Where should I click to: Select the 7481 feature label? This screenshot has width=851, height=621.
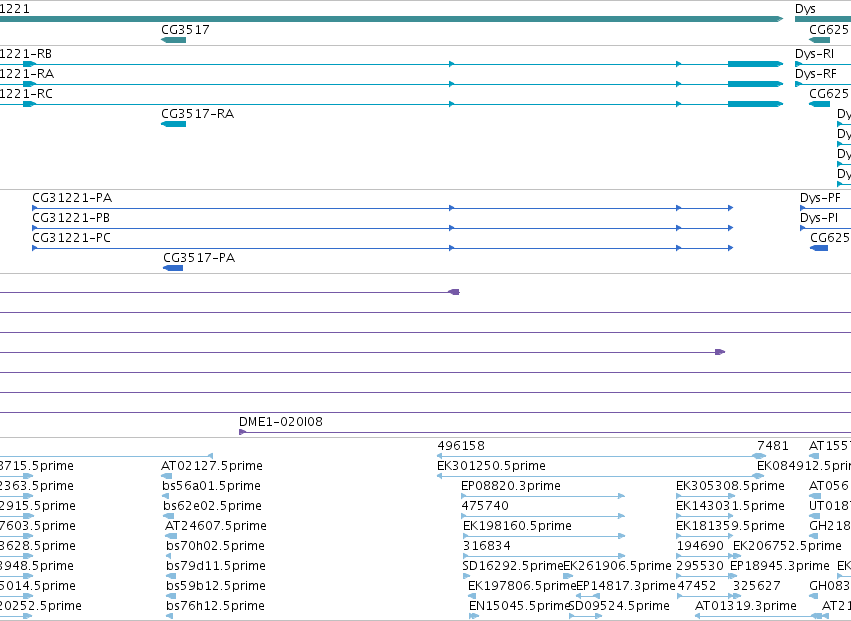pos(773,446)
